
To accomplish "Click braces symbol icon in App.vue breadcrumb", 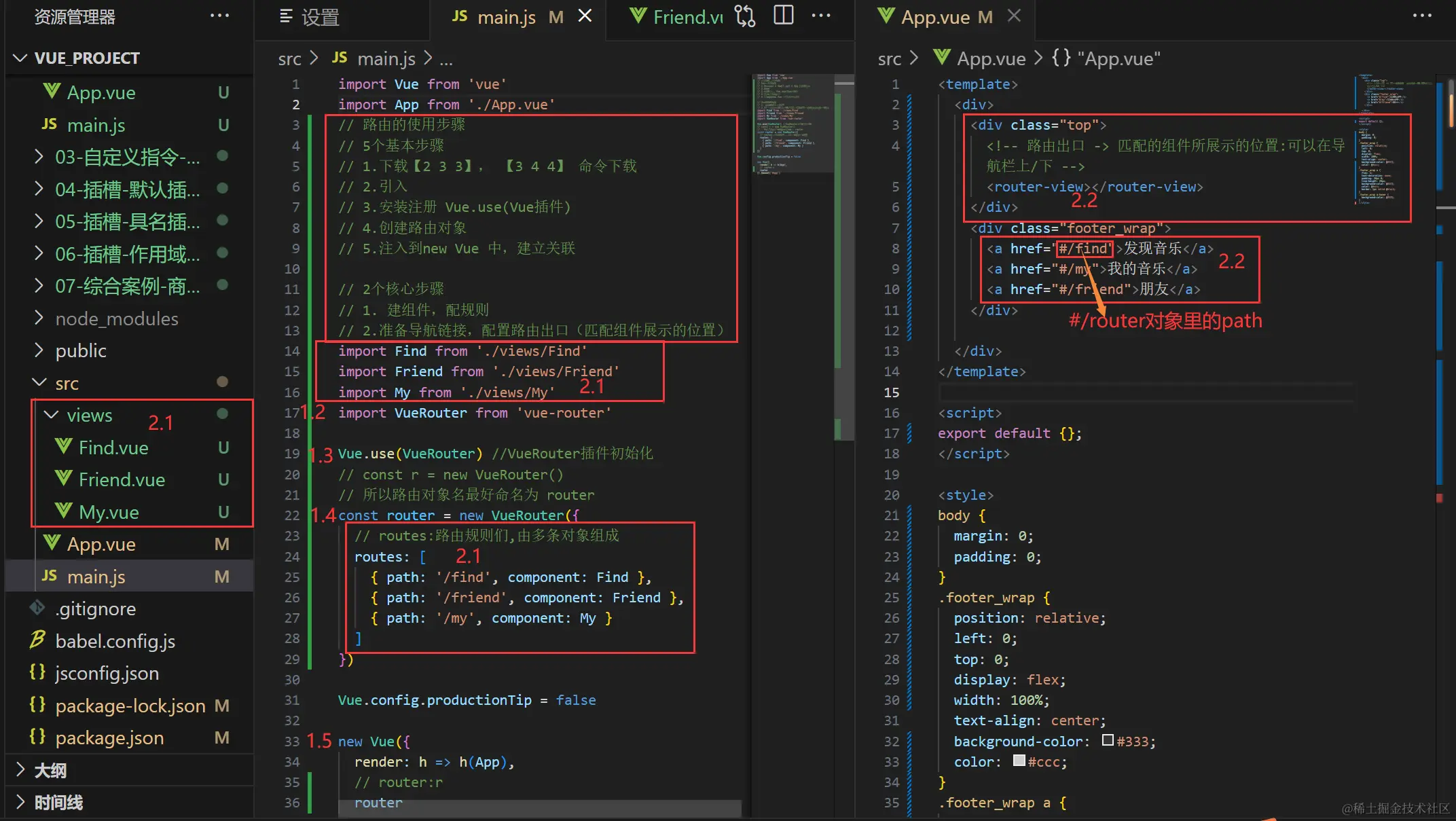I will pos(1061,58).
